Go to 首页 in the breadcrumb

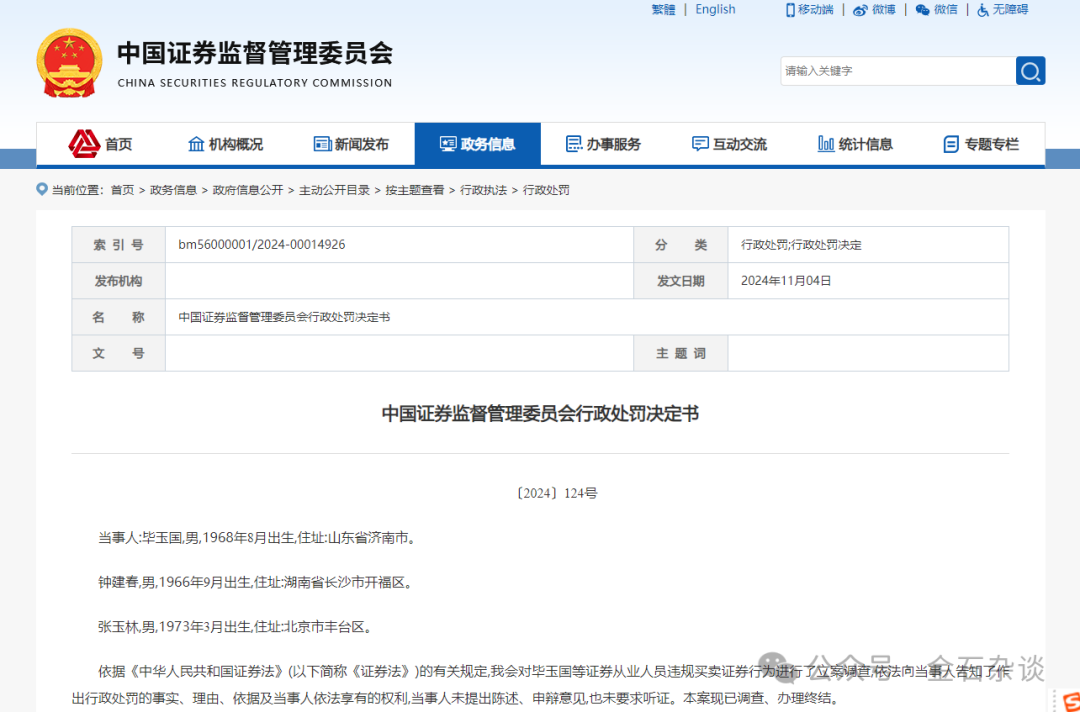[x=123, y=190]
